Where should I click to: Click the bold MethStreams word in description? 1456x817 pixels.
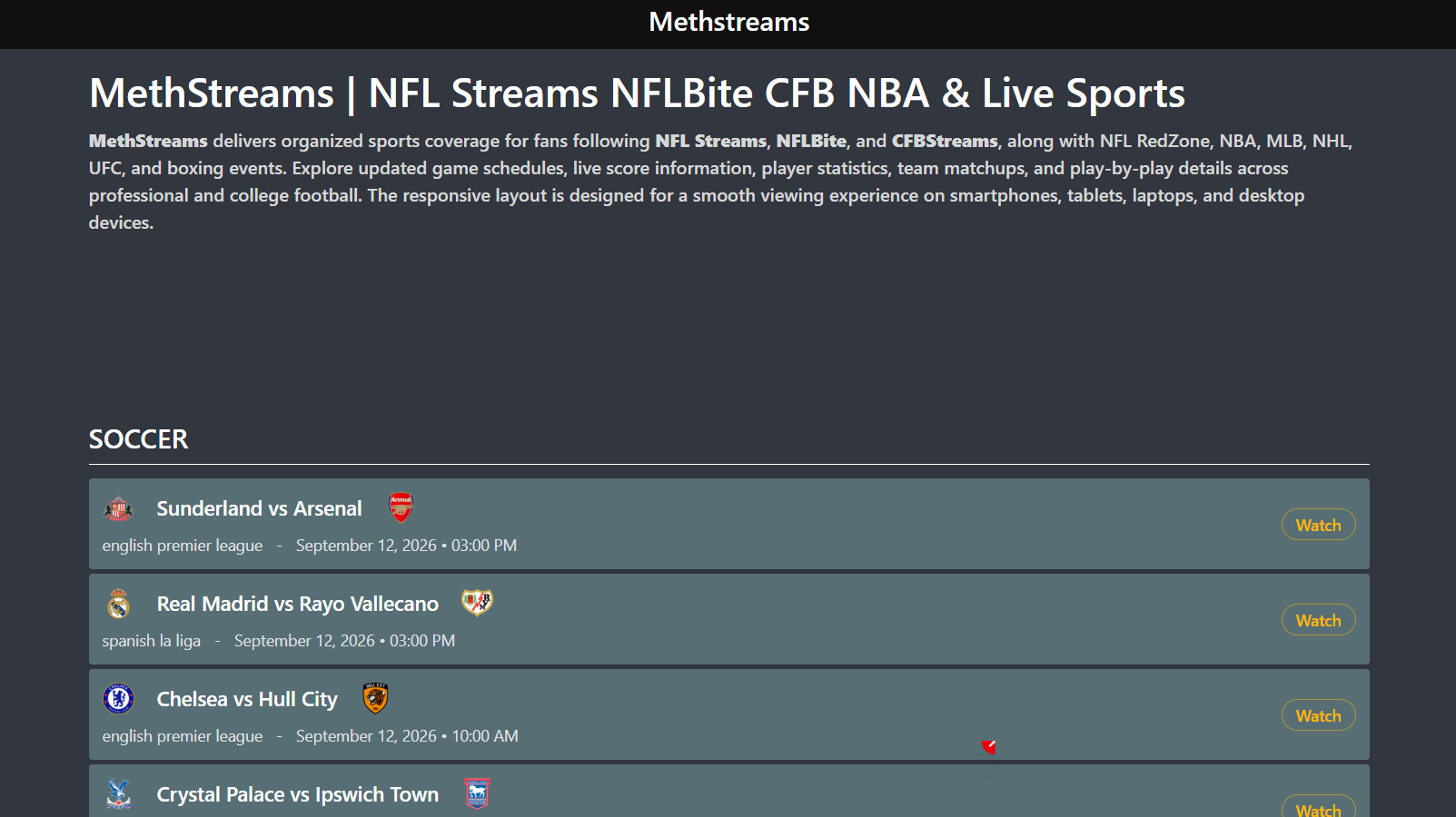tap(148, 141)
